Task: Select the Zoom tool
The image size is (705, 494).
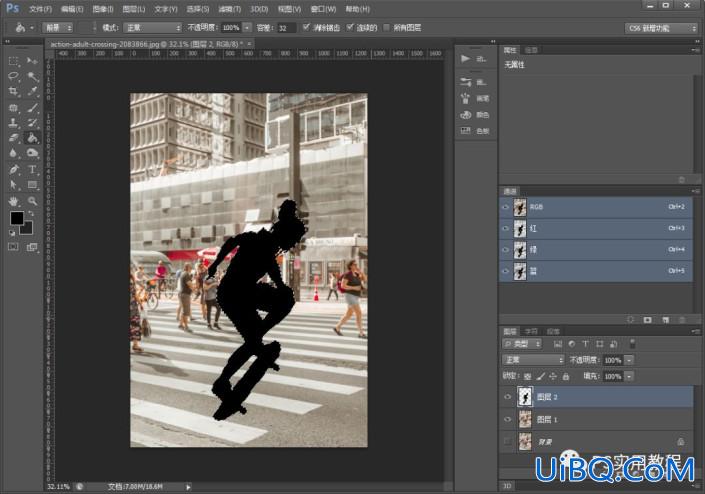Action: (32, 200)
